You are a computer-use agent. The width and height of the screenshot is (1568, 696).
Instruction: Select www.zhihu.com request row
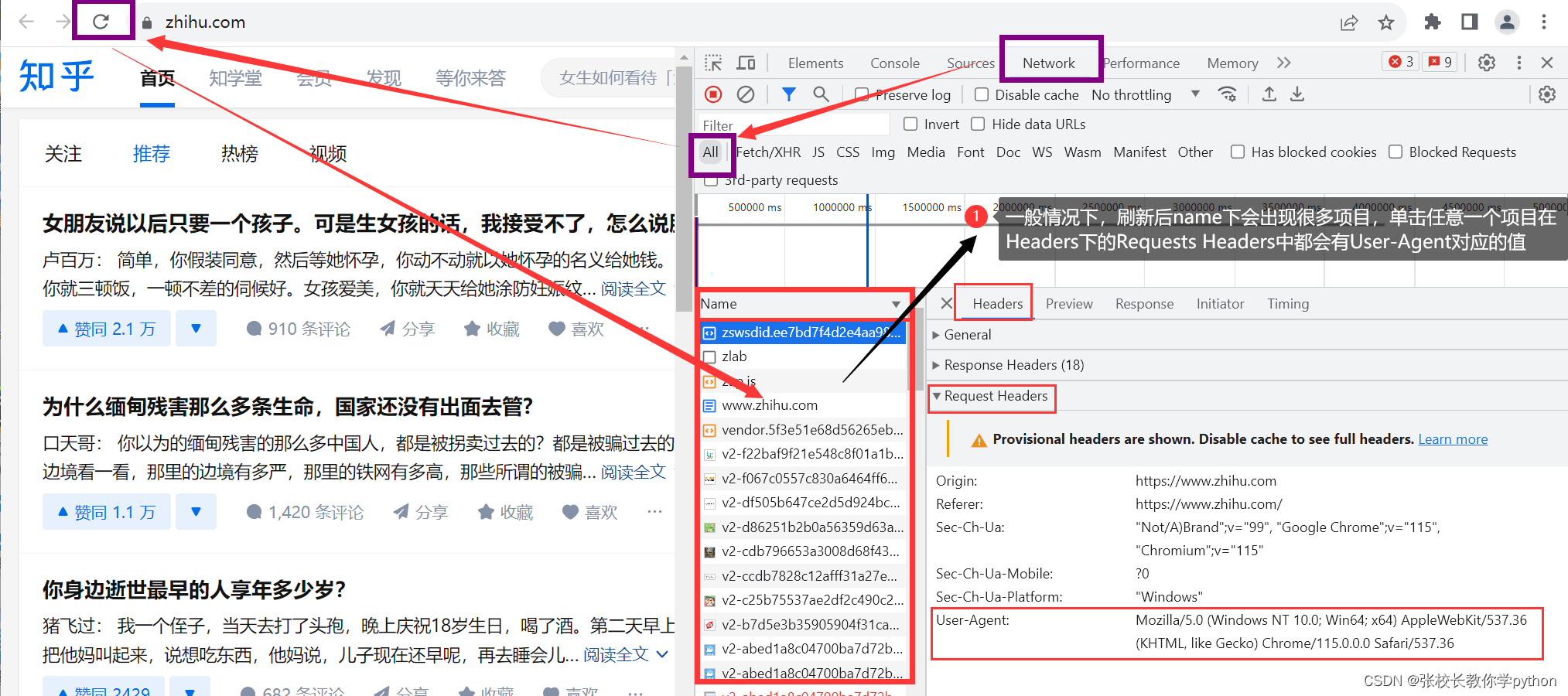[801, 405]
